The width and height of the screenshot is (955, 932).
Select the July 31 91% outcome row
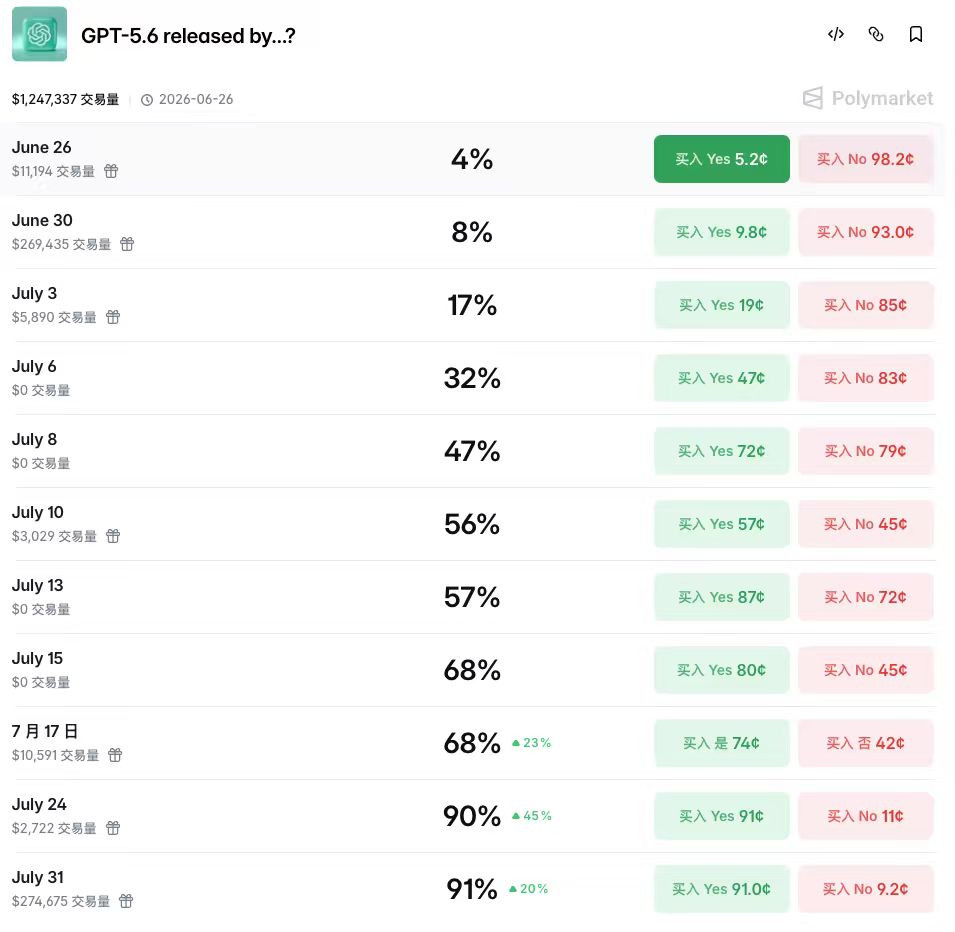point(474,889)
